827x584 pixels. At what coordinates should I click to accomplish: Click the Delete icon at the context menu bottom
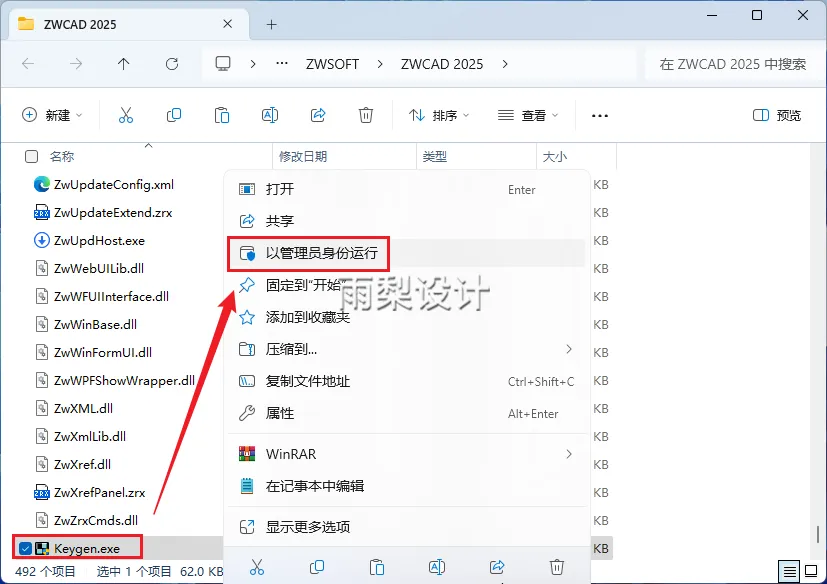tap(557, 567)
